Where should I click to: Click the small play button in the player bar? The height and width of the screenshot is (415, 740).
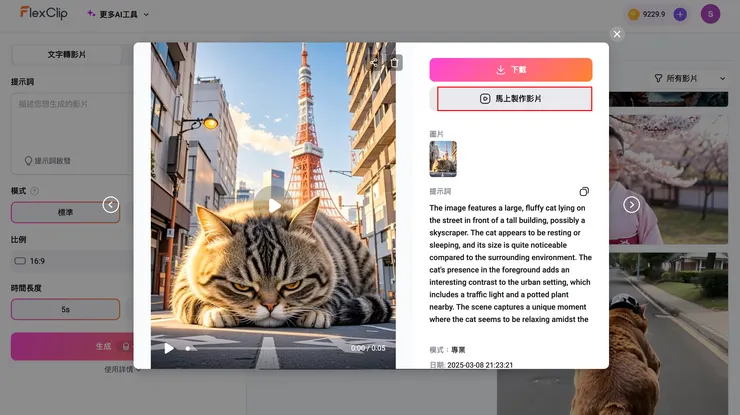(x=168, y=348)
